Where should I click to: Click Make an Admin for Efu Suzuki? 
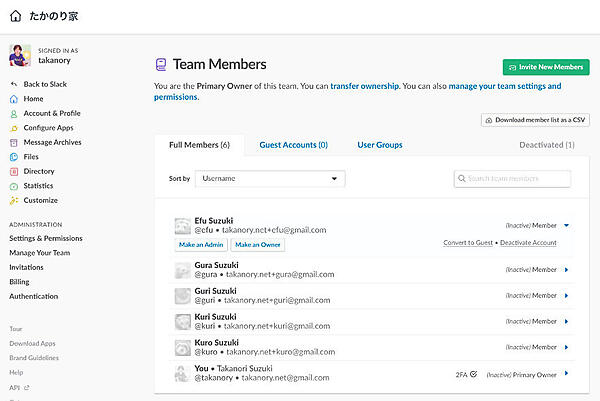click(201, 244)
